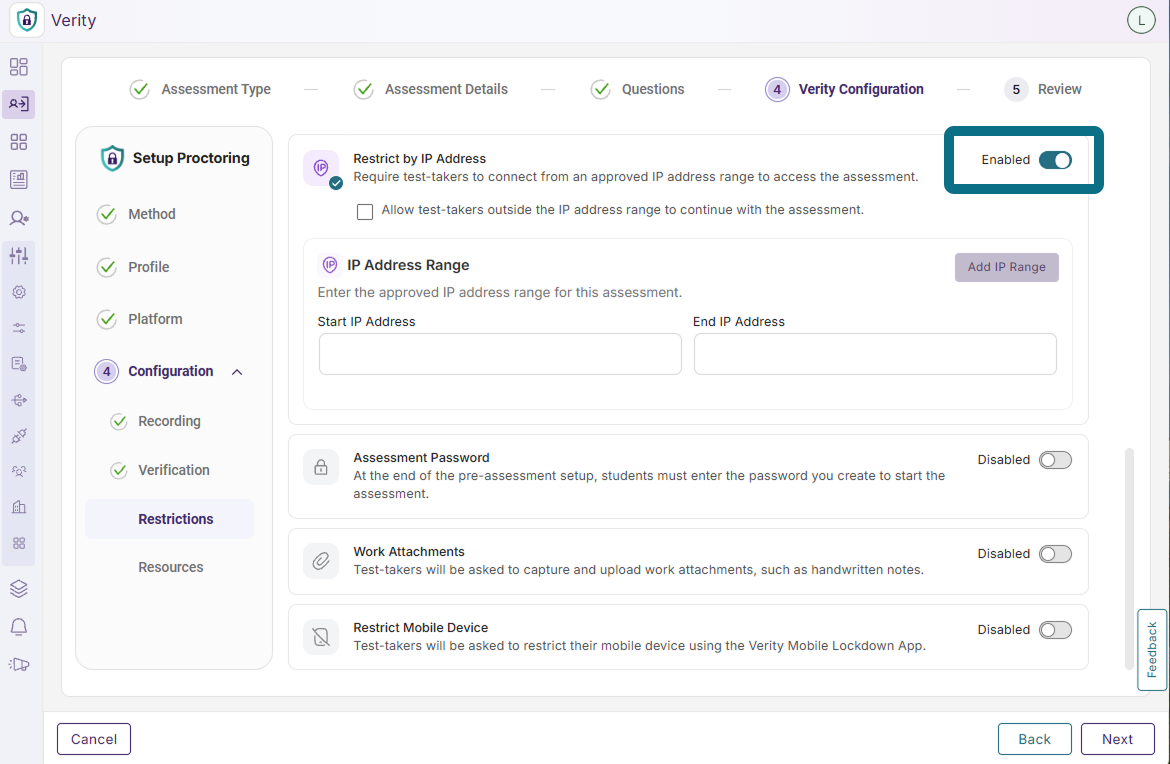The image size is (1170, 764).
Task: Open the Platform proctoring step
Action: click(x=140, y=319)
